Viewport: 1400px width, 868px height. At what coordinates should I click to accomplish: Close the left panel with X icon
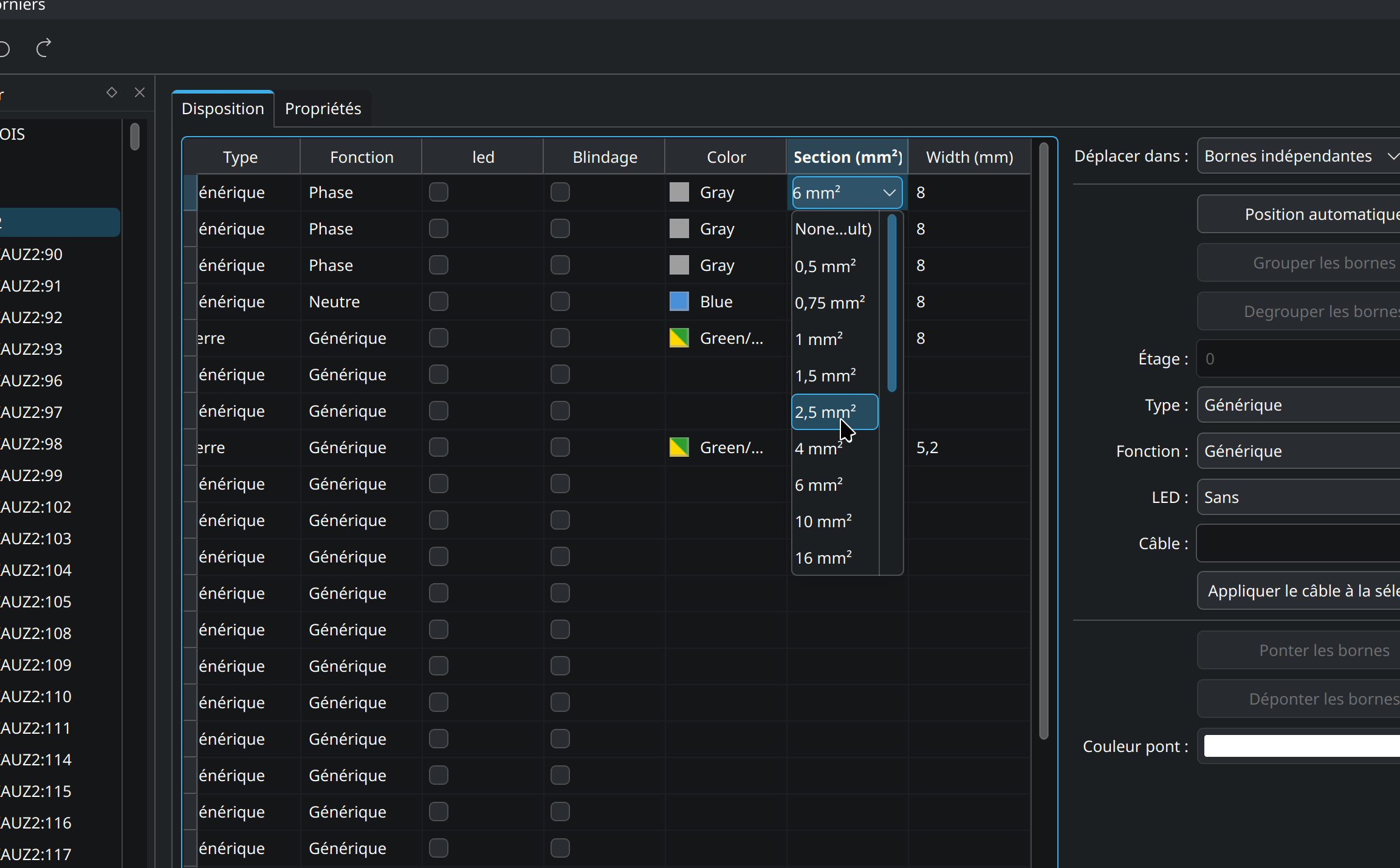tap(140, 92)
